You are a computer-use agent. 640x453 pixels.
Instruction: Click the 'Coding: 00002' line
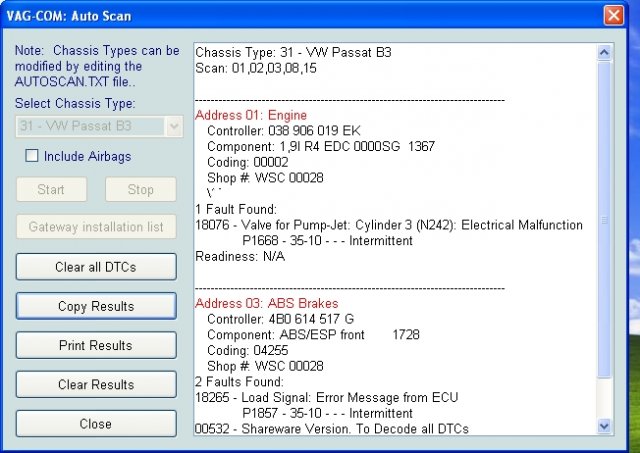click(248, 162)
